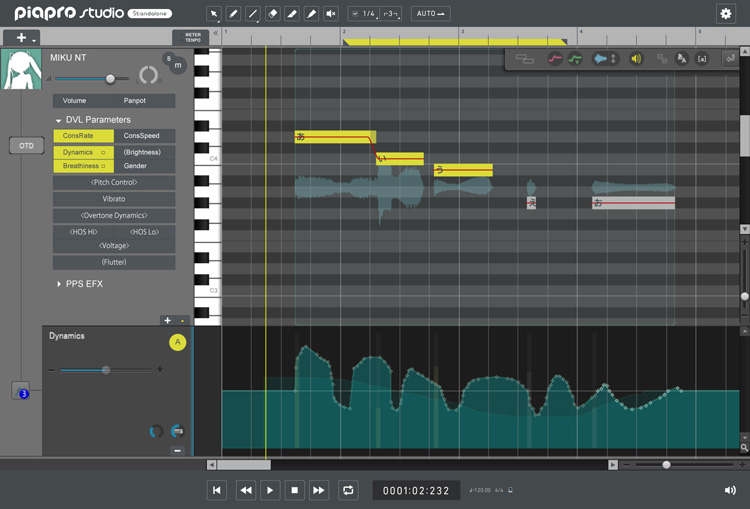
Task: Toggle the pink pitch curve display
Action: coord(555,59)
